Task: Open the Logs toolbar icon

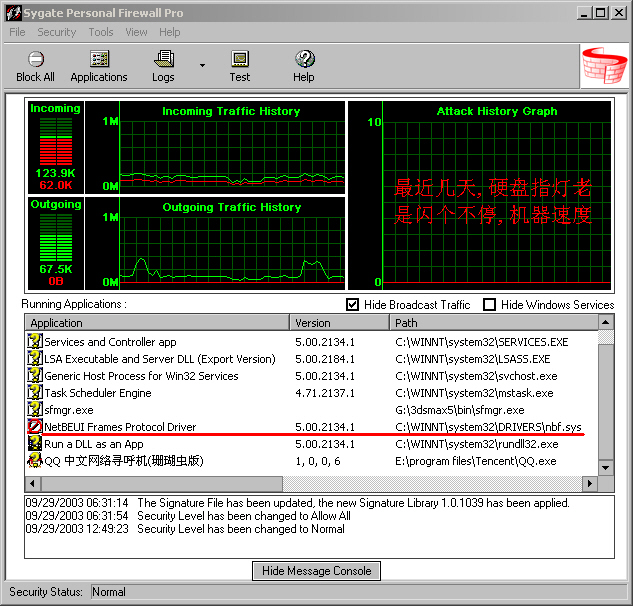Action: click(163, 59)
